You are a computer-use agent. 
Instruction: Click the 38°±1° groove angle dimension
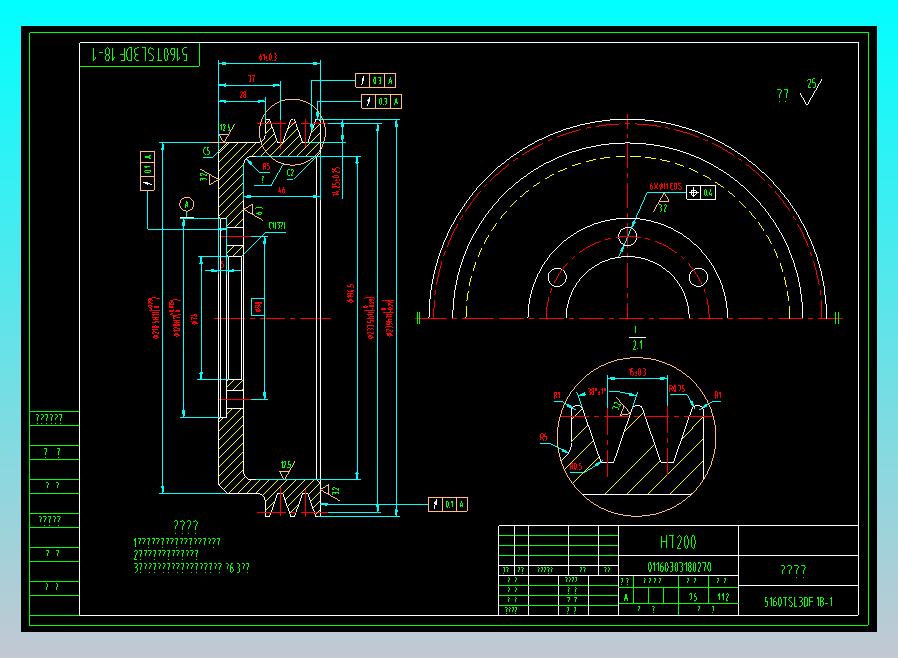coord(597,392)
